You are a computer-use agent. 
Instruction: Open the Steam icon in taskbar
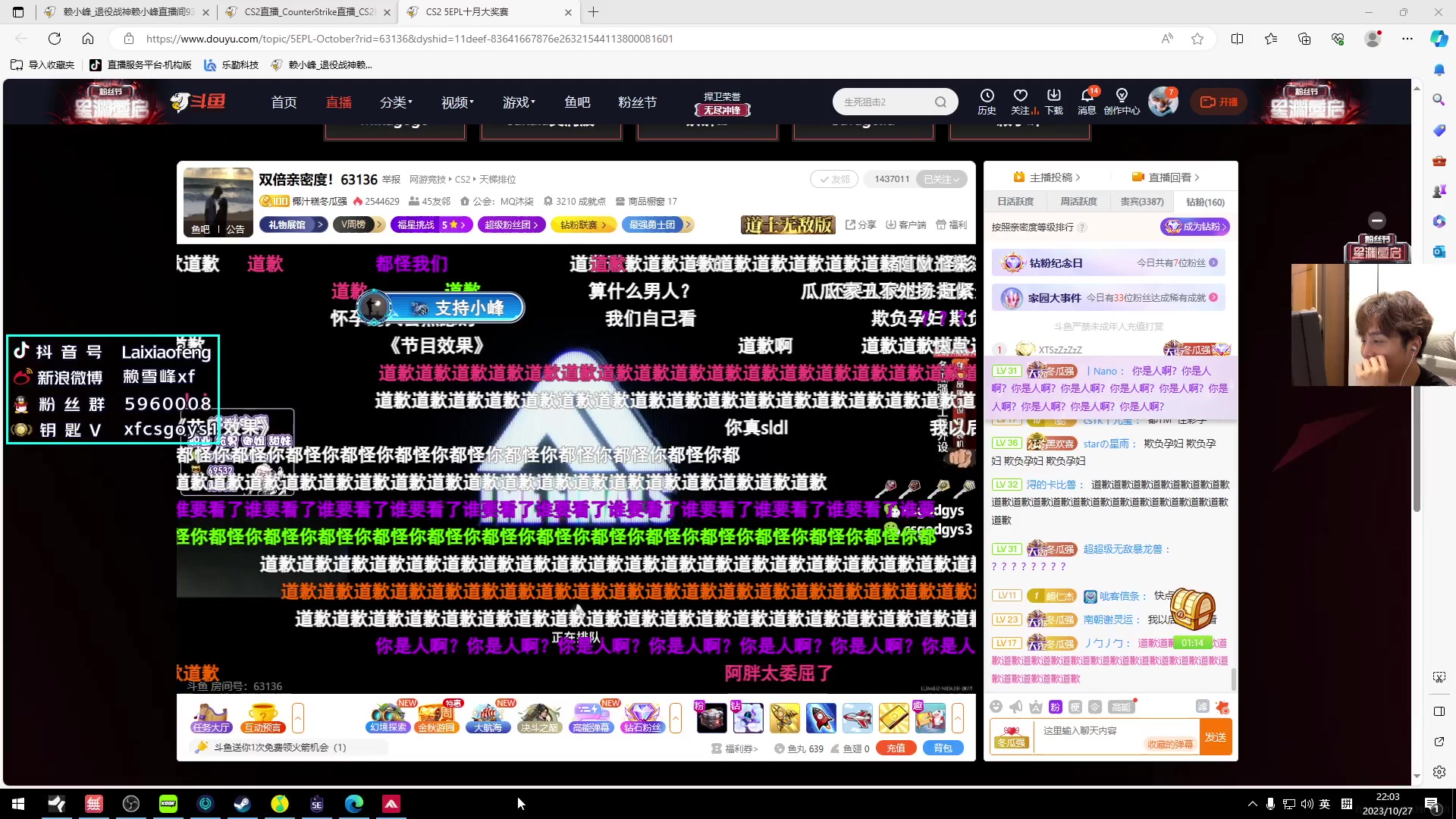[243, 804]
